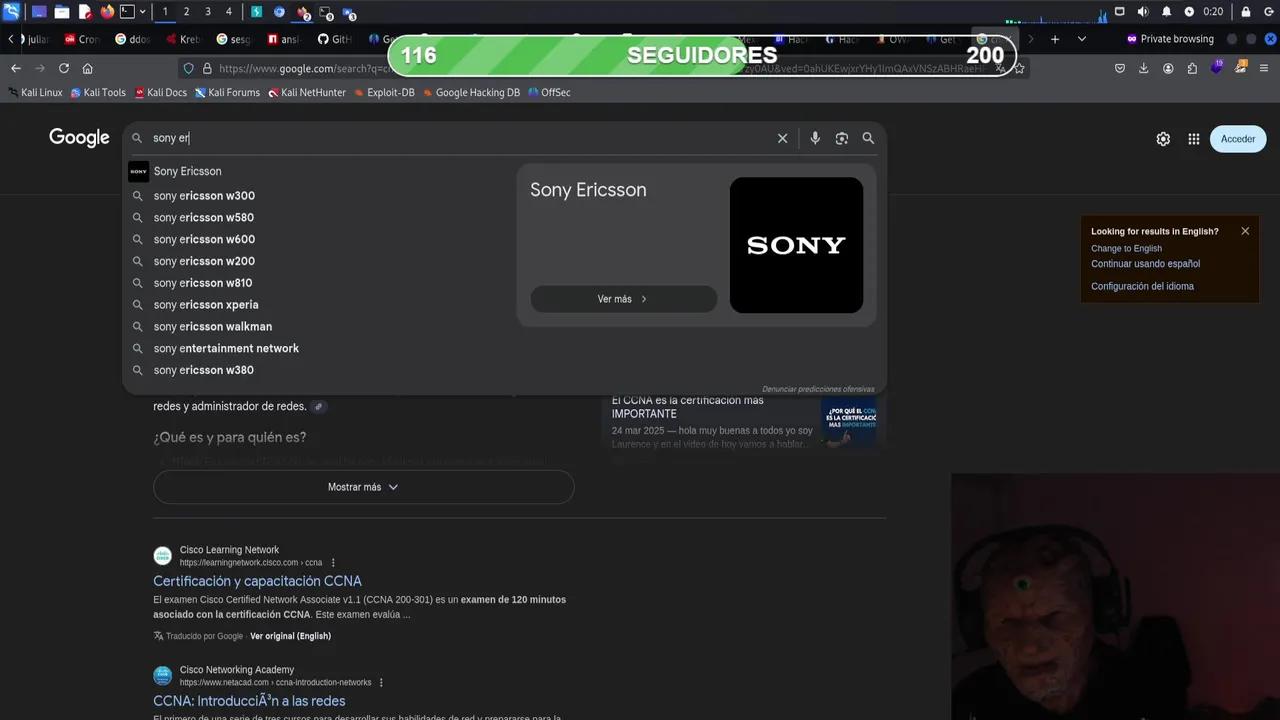Image resolution: width=1280 pixels, height=720 pixels.
Task: Open the OffSec bookmark
Action: 549,92
